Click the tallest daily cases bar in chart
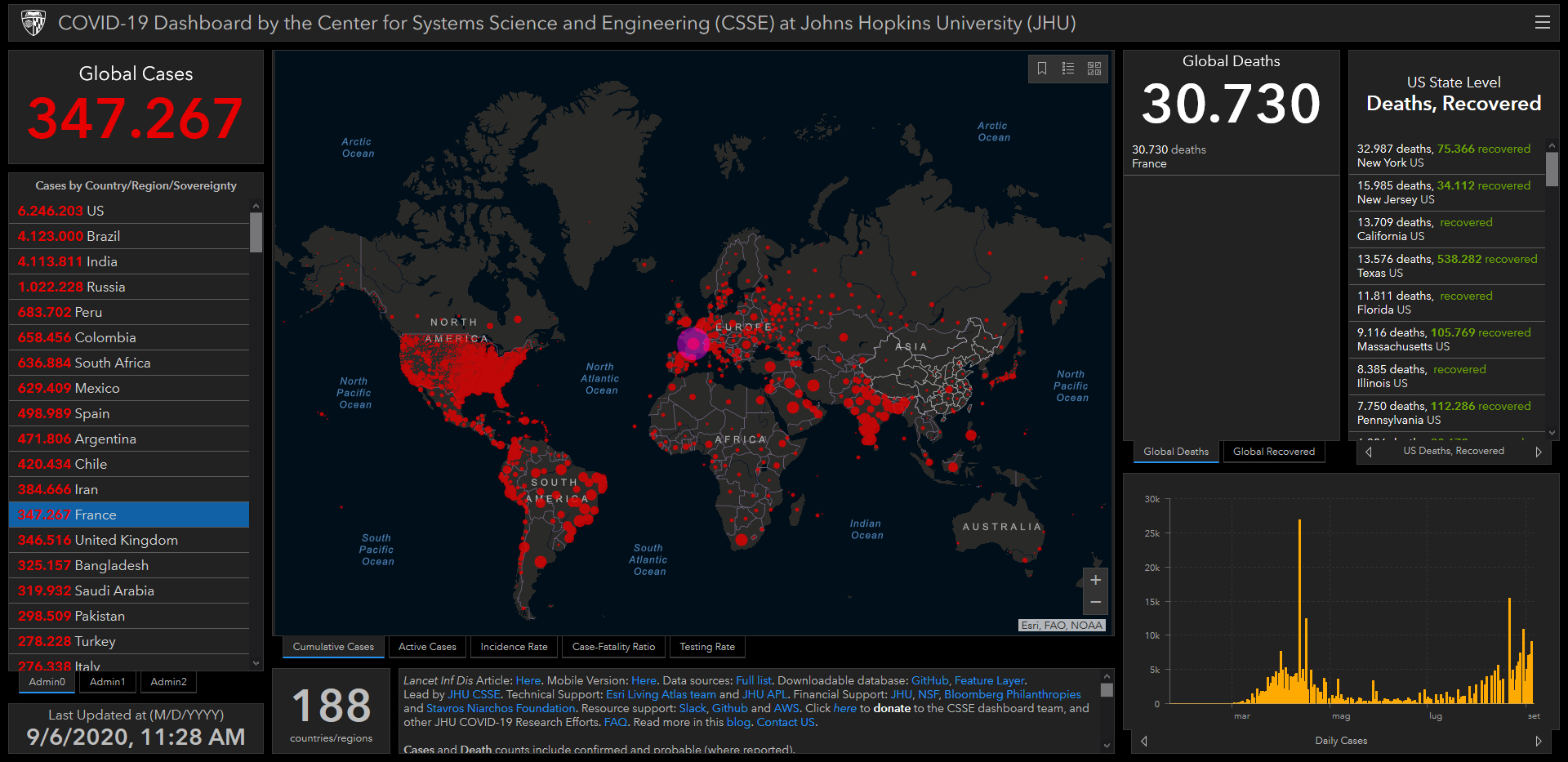Image resolution: width=1568 pixels, height=762 pixels. coord(1299,611)
